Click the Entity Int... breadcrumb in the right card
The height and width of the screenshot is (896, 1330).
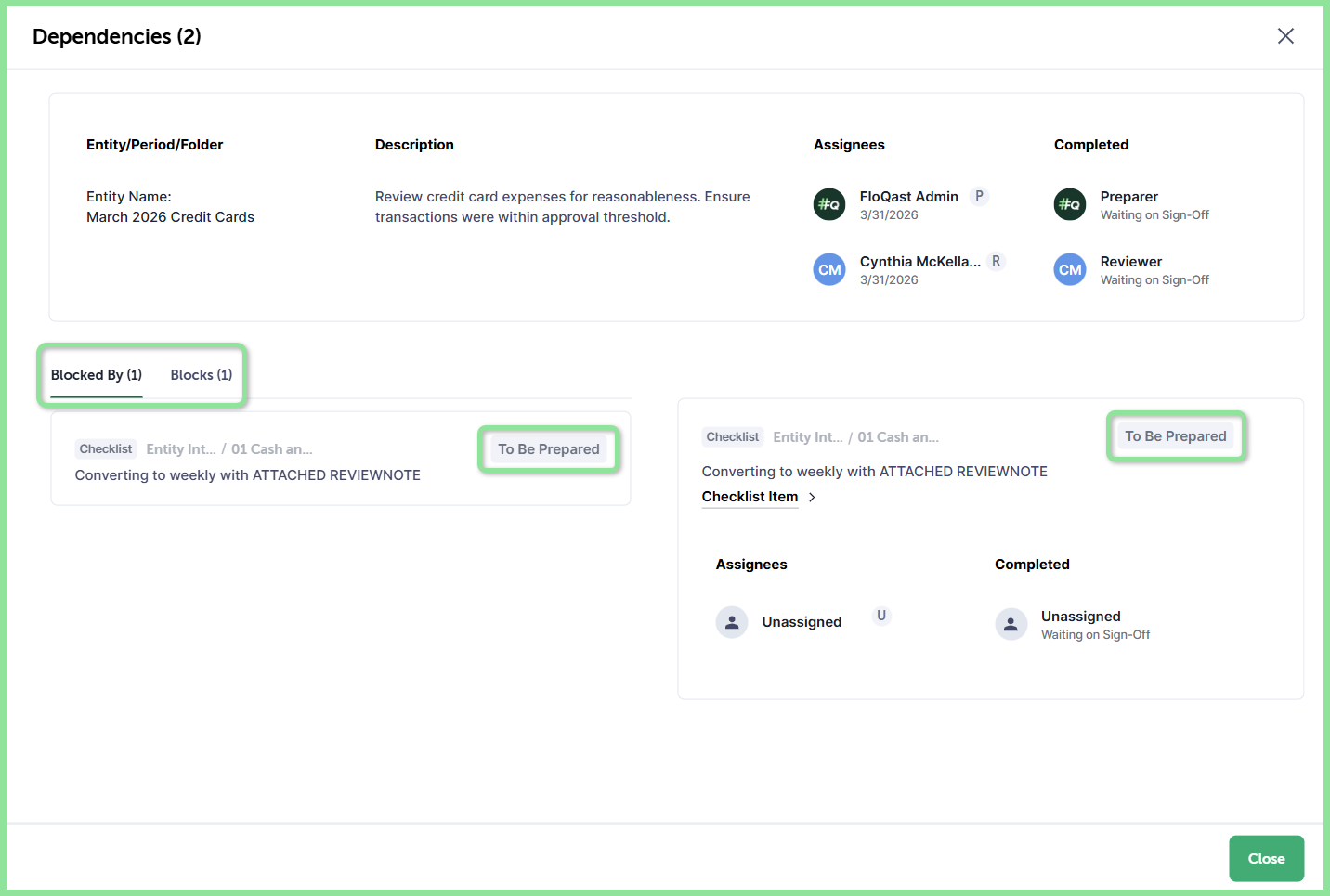(808, 437)
